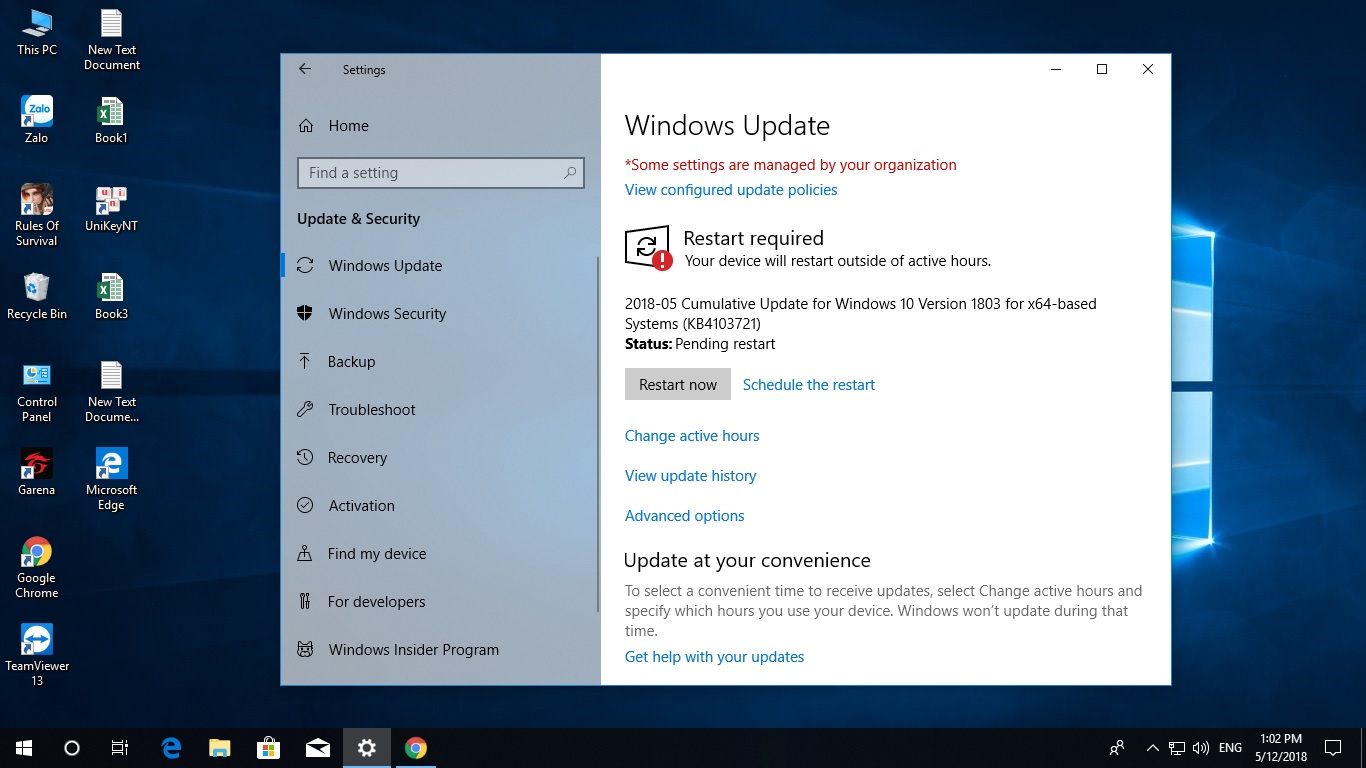This screenshot has width=1366, height=768.
Task: Open Mail app from taskbar
Action: tap(318, 748)
